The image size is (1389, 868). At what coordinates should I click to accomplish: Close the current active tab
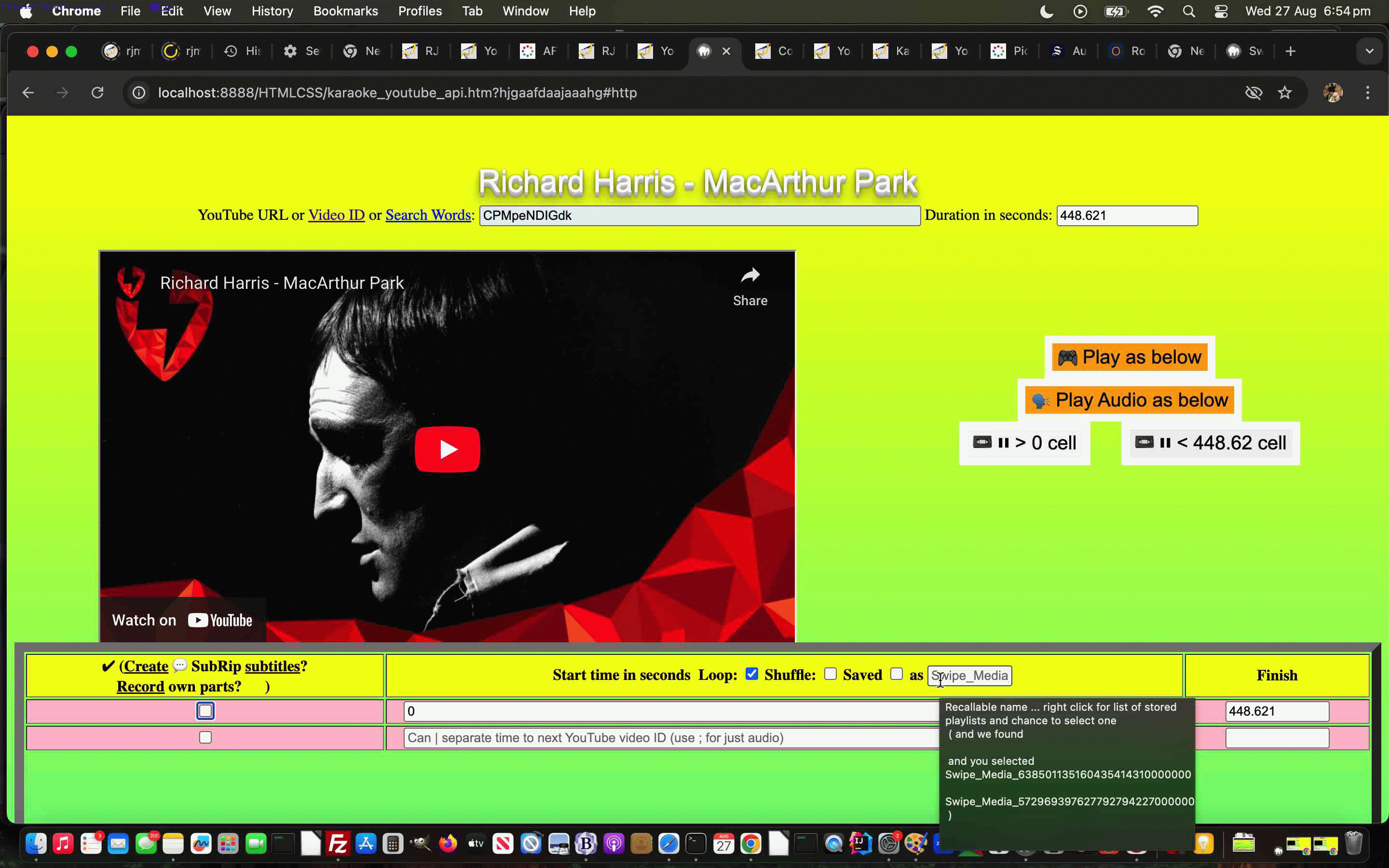click(x=726, y=51)
